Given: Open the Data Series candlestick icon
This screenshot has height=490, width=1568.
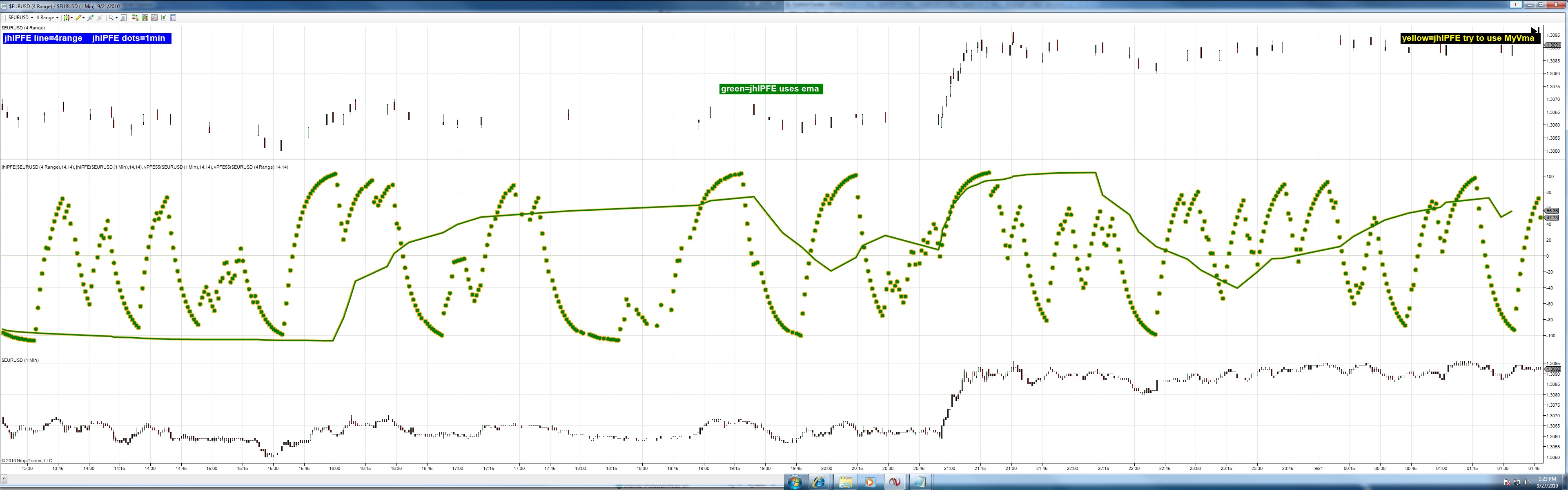Looking at the screenshot, I should point(145,18).
